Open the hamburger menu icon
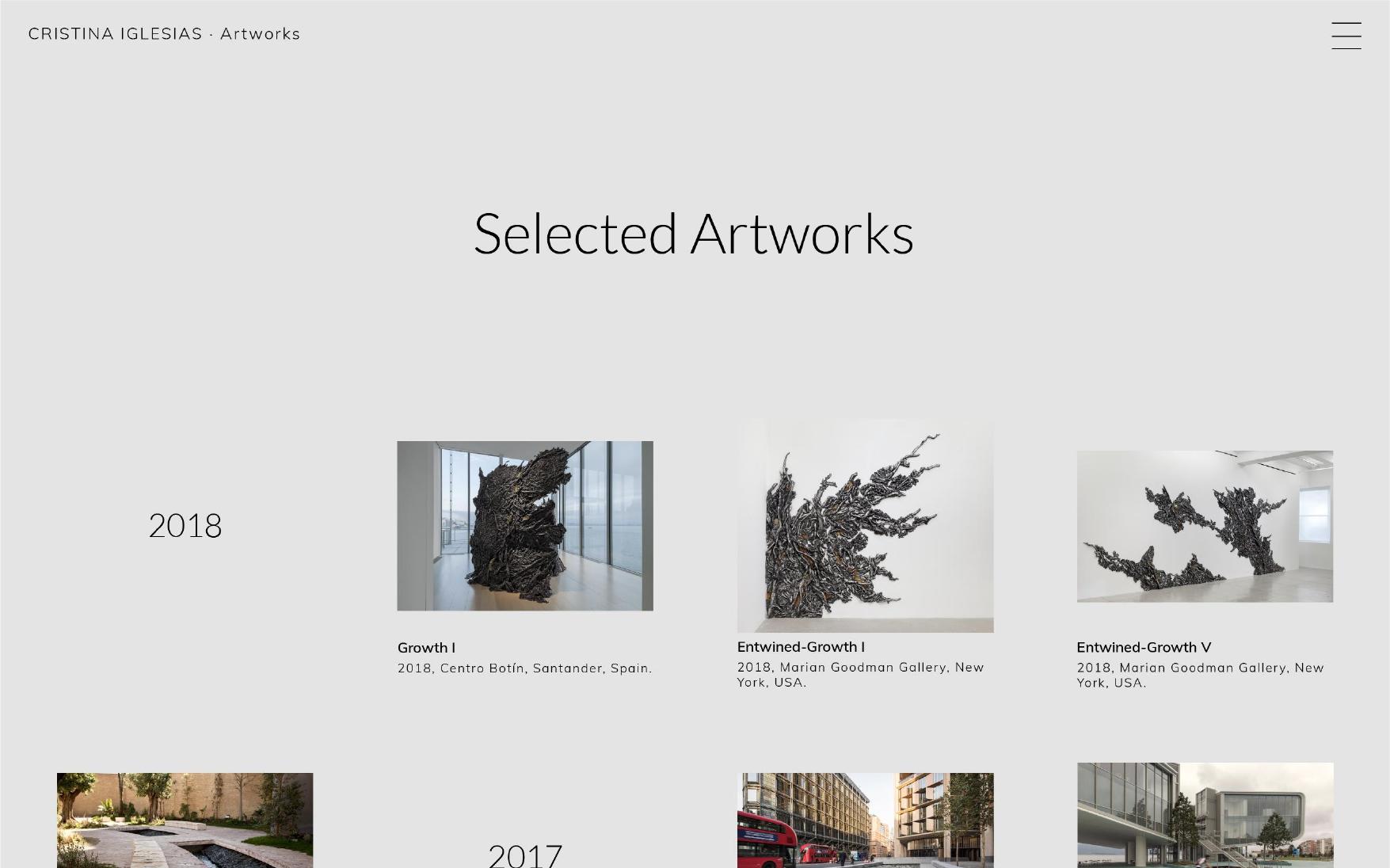The width and height of the screenshot is (1390, 868). coord(1346,36)
